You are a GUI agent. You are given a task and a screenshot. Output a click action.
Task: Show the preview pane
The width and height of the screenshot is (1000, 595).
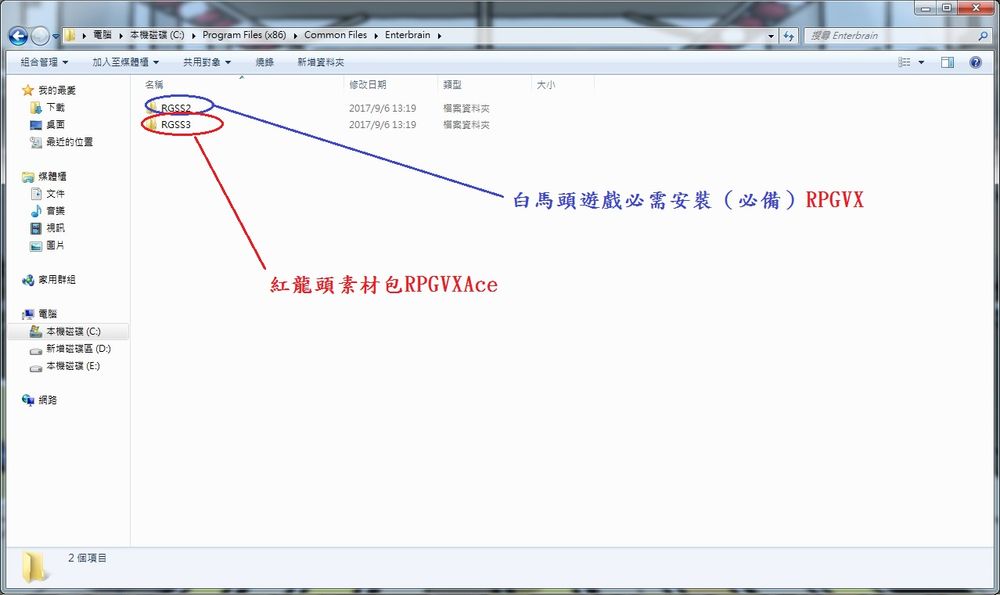point(945,62)
